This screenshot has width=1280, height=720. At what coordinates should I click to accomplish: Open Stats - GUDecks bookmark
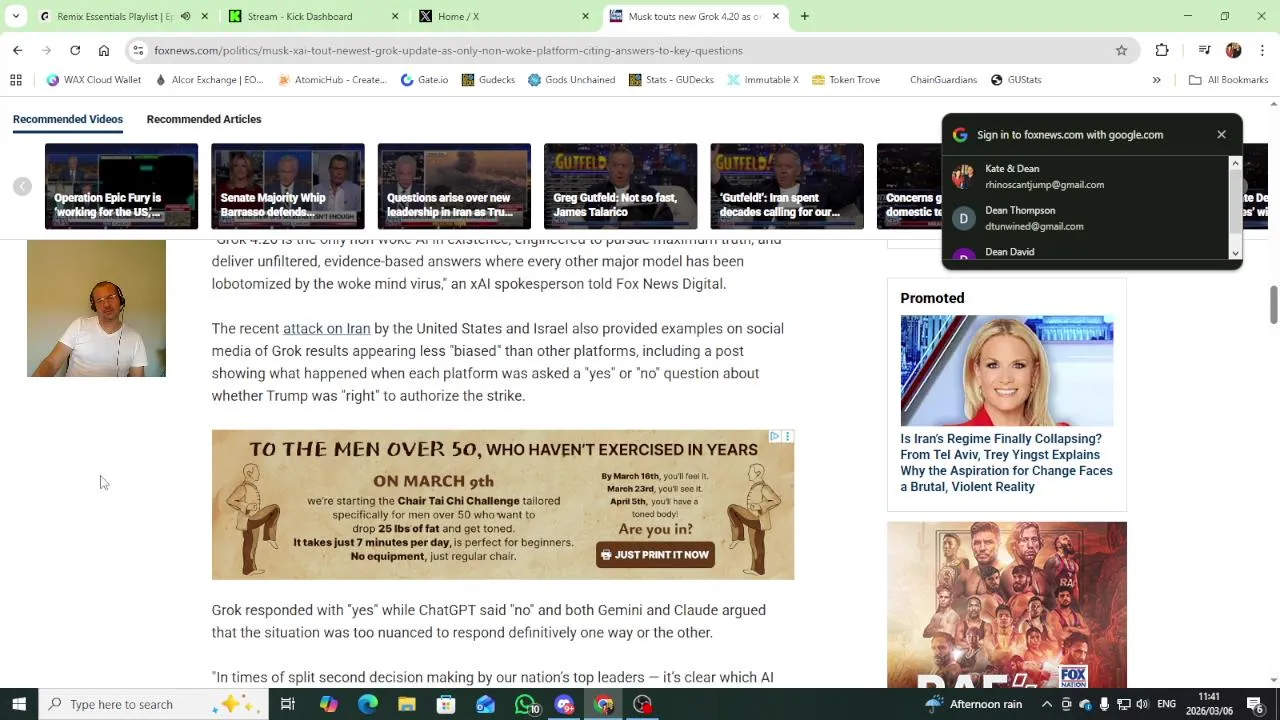point(671,80)
